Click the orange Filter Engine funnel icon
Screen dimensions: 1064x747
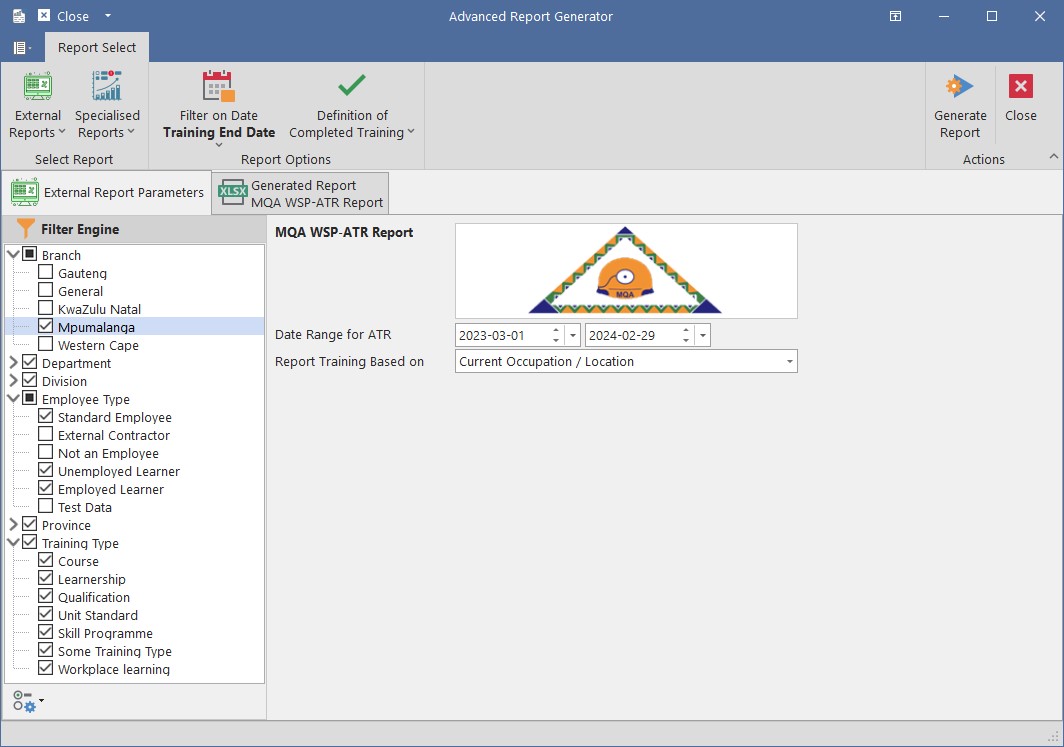point(25,229)
